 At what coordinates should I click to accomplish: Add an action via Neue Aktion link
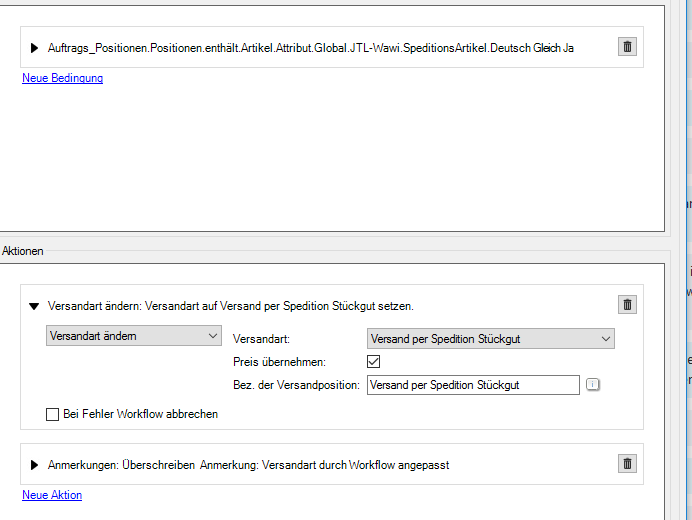pyautogui.click(x=52, y=495)
